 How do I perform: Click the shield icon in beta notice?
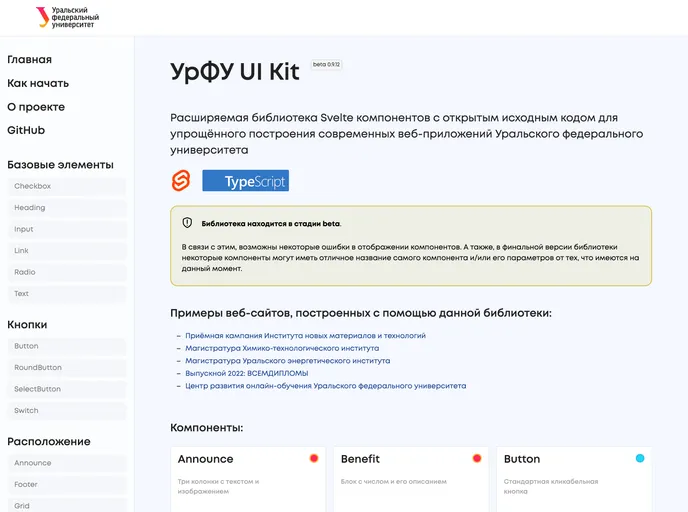pos(187,223)
